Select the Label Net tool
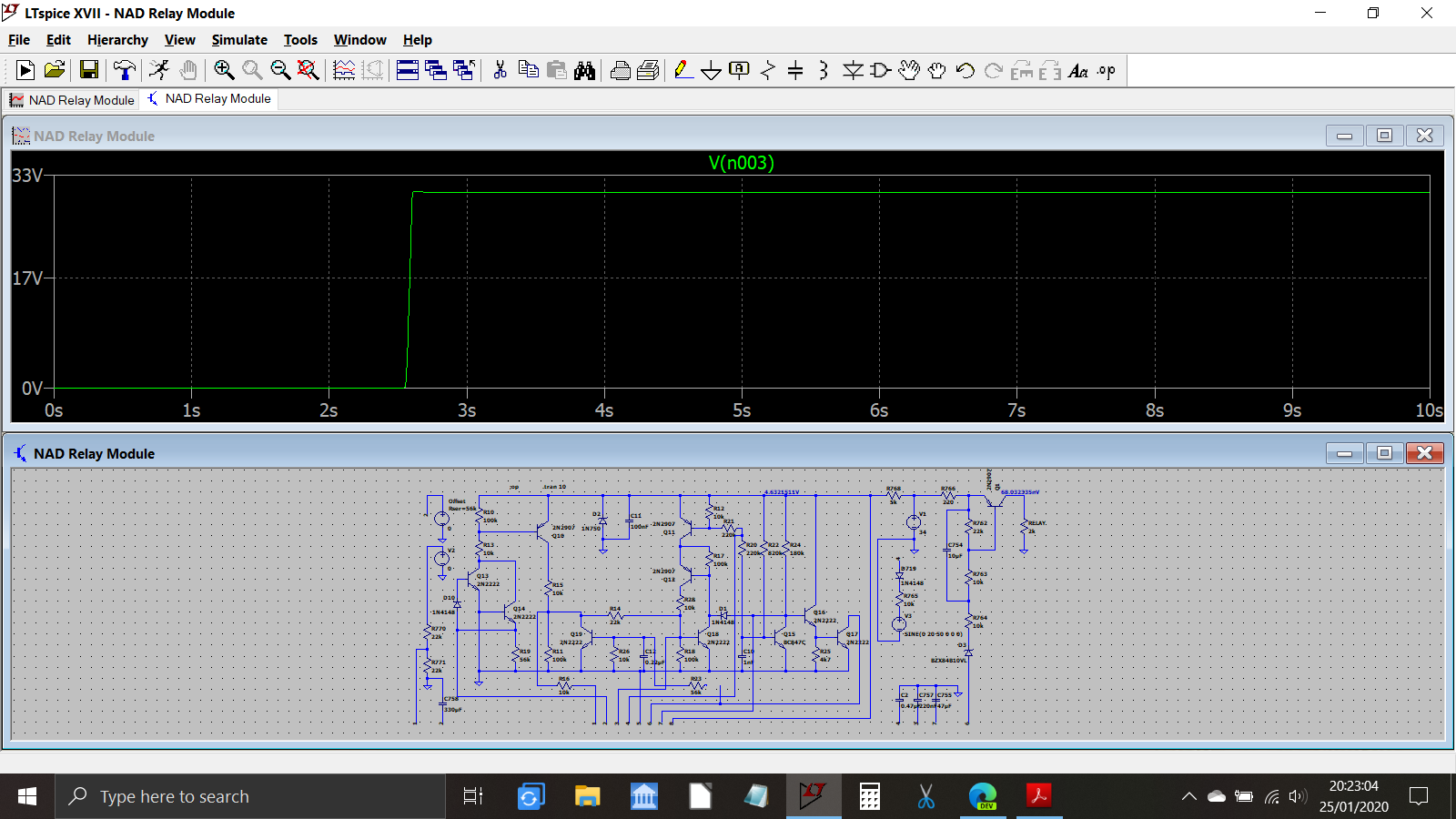 739,70
